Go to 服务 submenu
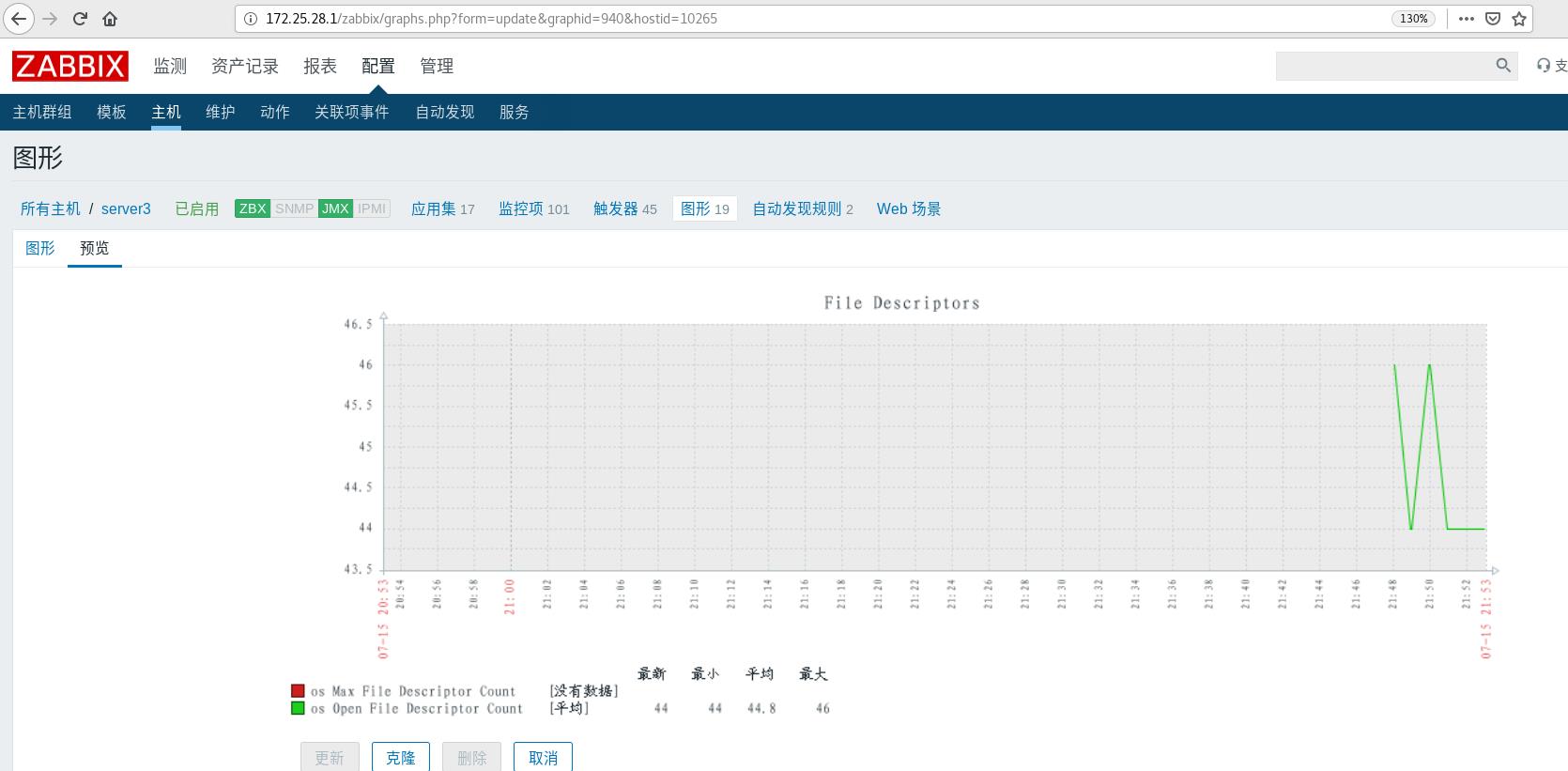This screenshot has height=771, width=1568. click(x=515, y=112)
